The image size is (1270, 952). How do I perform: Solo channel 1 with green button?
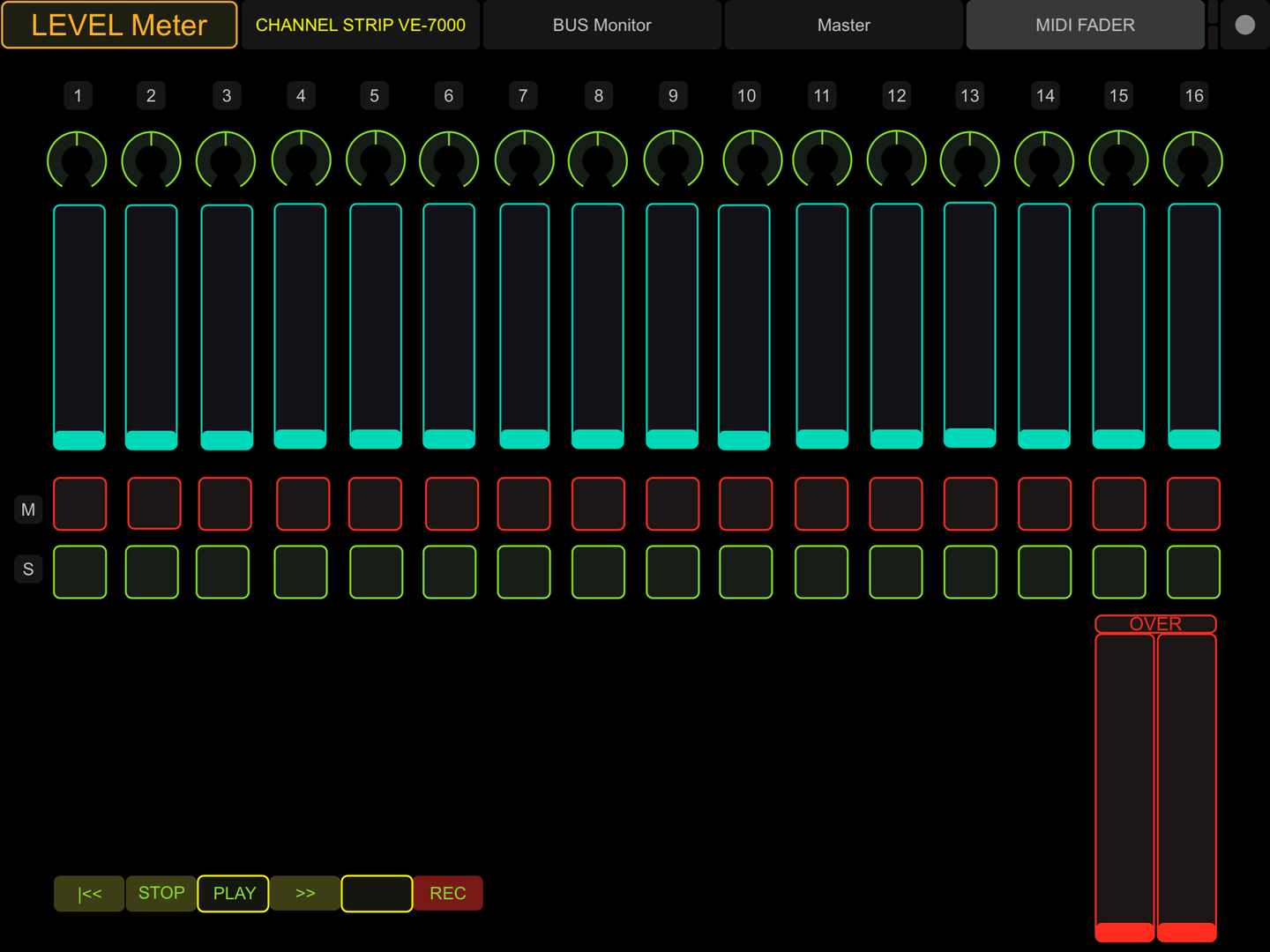[79, 572]
